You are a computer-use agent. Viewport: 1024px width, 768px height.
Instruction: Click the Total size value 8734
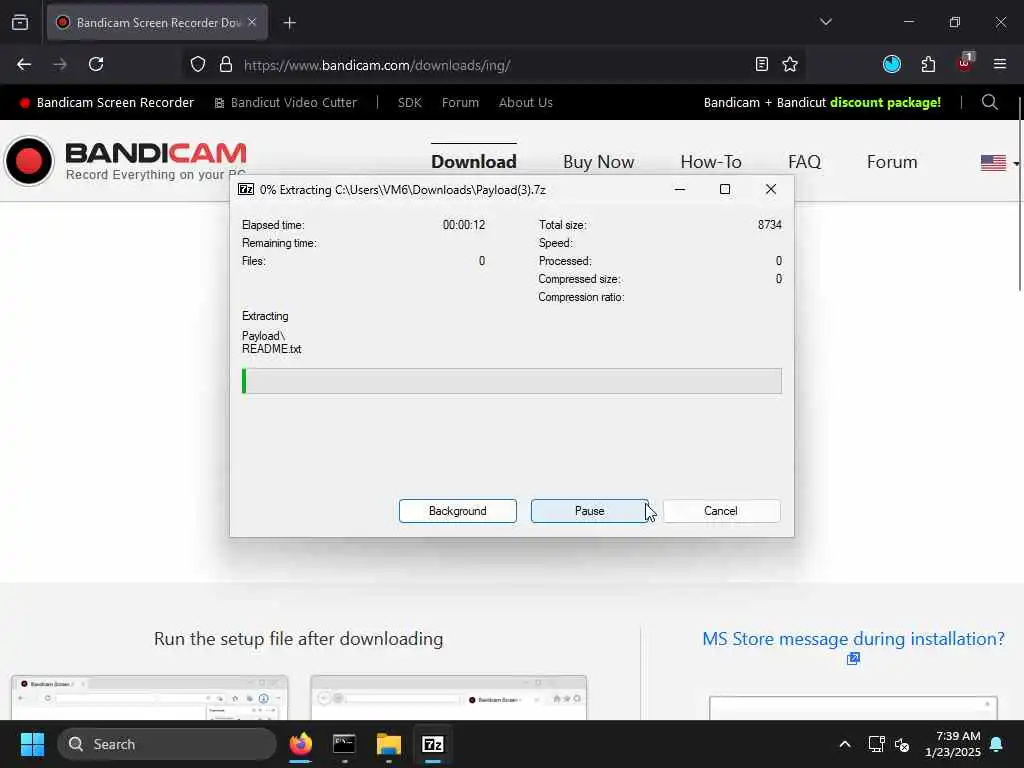[769, 225]
